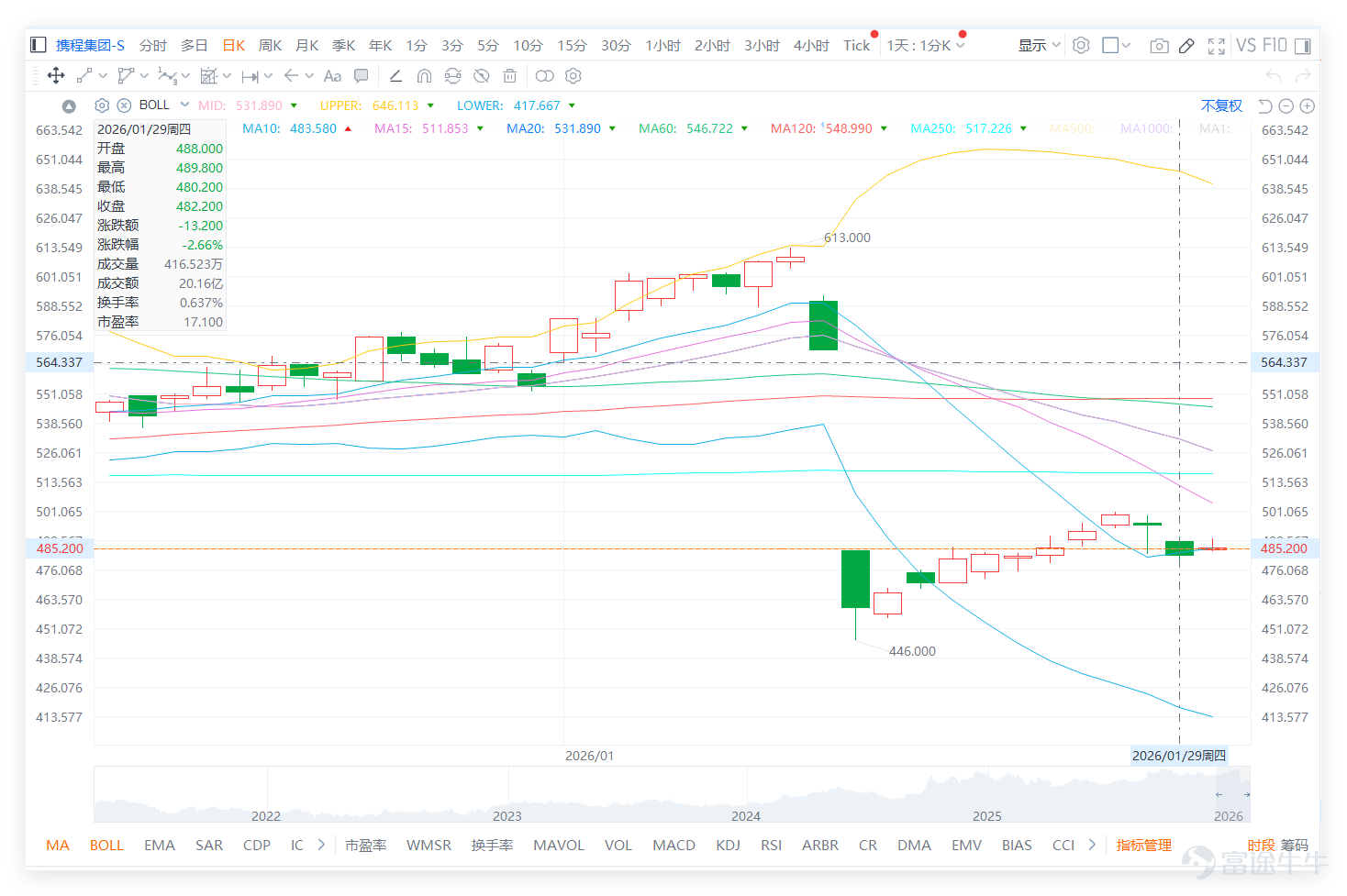The width and height of the screenshot is (1347, 896).
Task: Click the sync drawings icon
Action: tap(452, 76)
